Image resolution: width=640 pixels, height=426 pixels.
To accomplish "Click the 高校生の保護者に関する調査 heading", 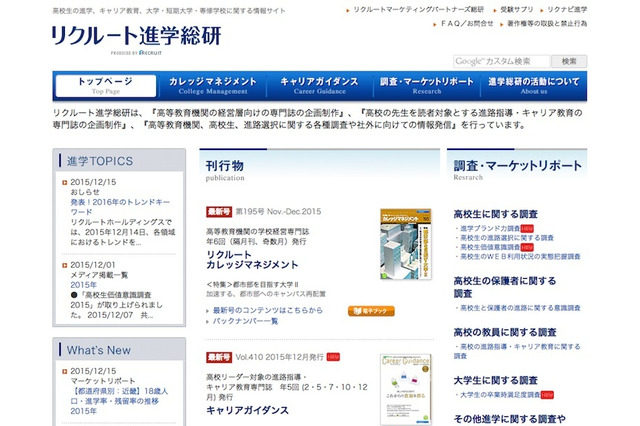I will tap(504, 287).
